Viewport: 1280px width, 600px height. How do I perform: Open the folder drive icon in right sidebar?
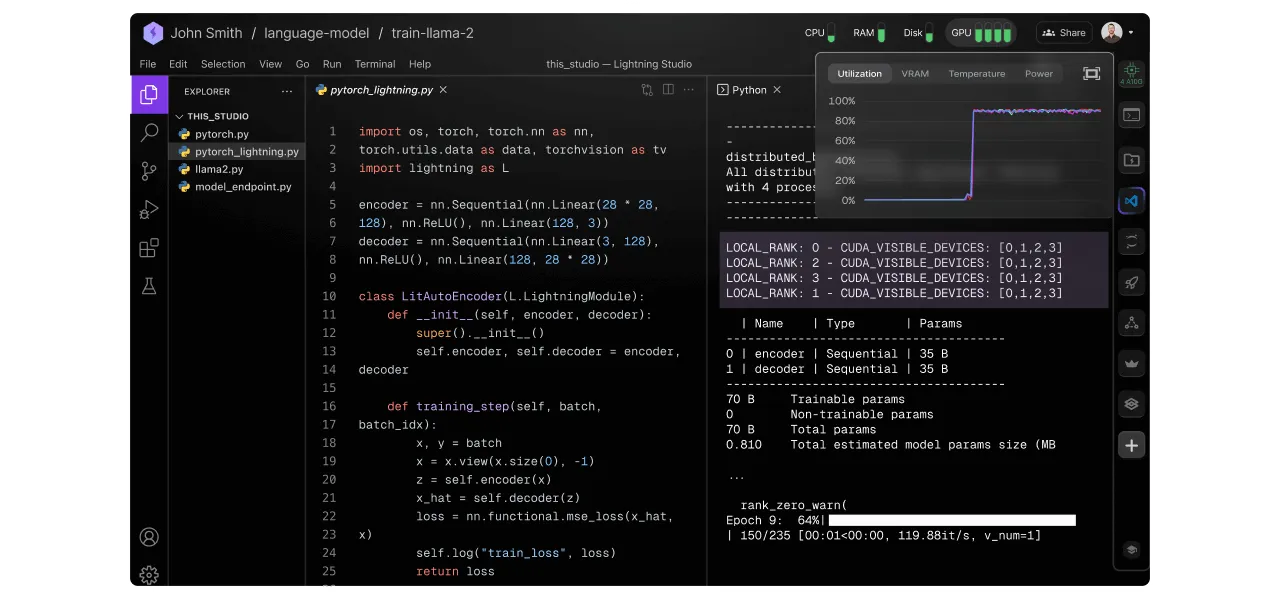1131,160
